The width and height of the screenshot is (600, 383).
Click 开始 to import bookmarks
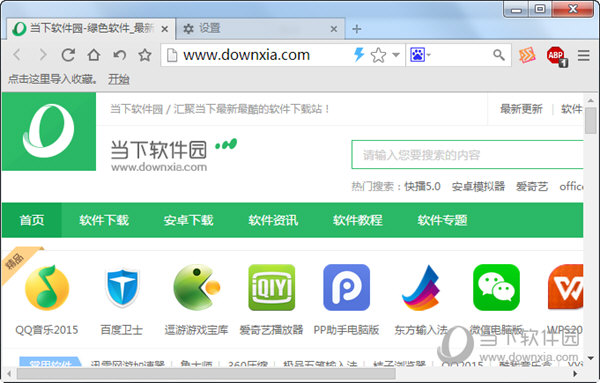pyautogui.click(x=119, y=79)
